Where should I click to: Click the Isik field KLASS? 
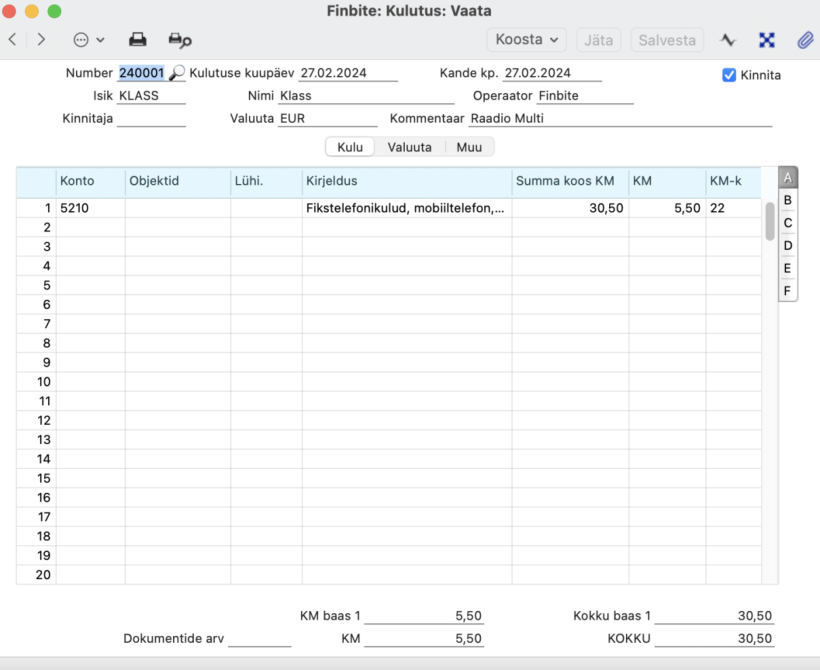(x=151, y=96)
